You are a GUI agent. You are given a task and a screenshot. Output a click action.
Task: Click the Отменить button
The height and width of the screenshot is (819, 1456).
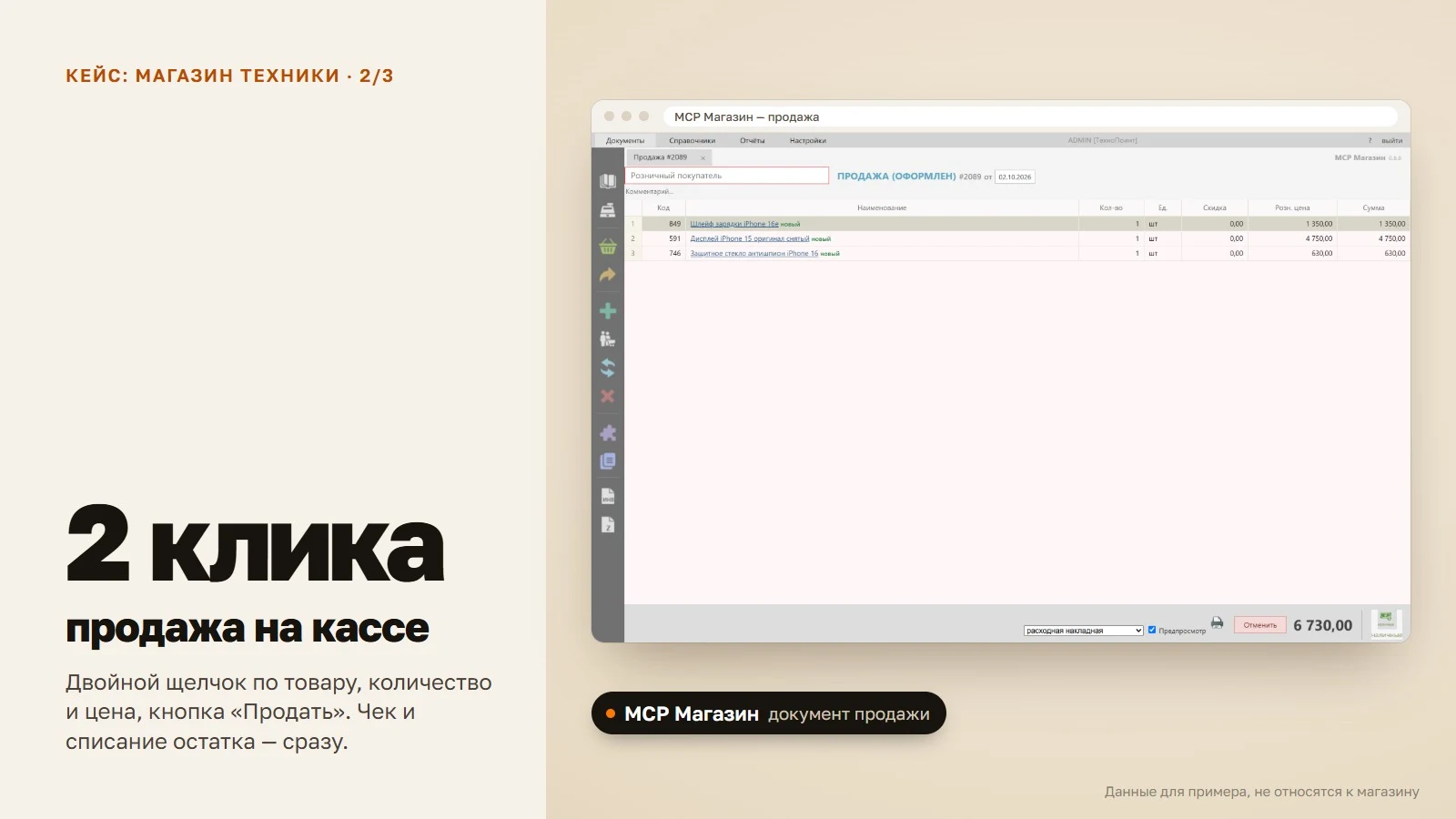(x=1260, y=625)
